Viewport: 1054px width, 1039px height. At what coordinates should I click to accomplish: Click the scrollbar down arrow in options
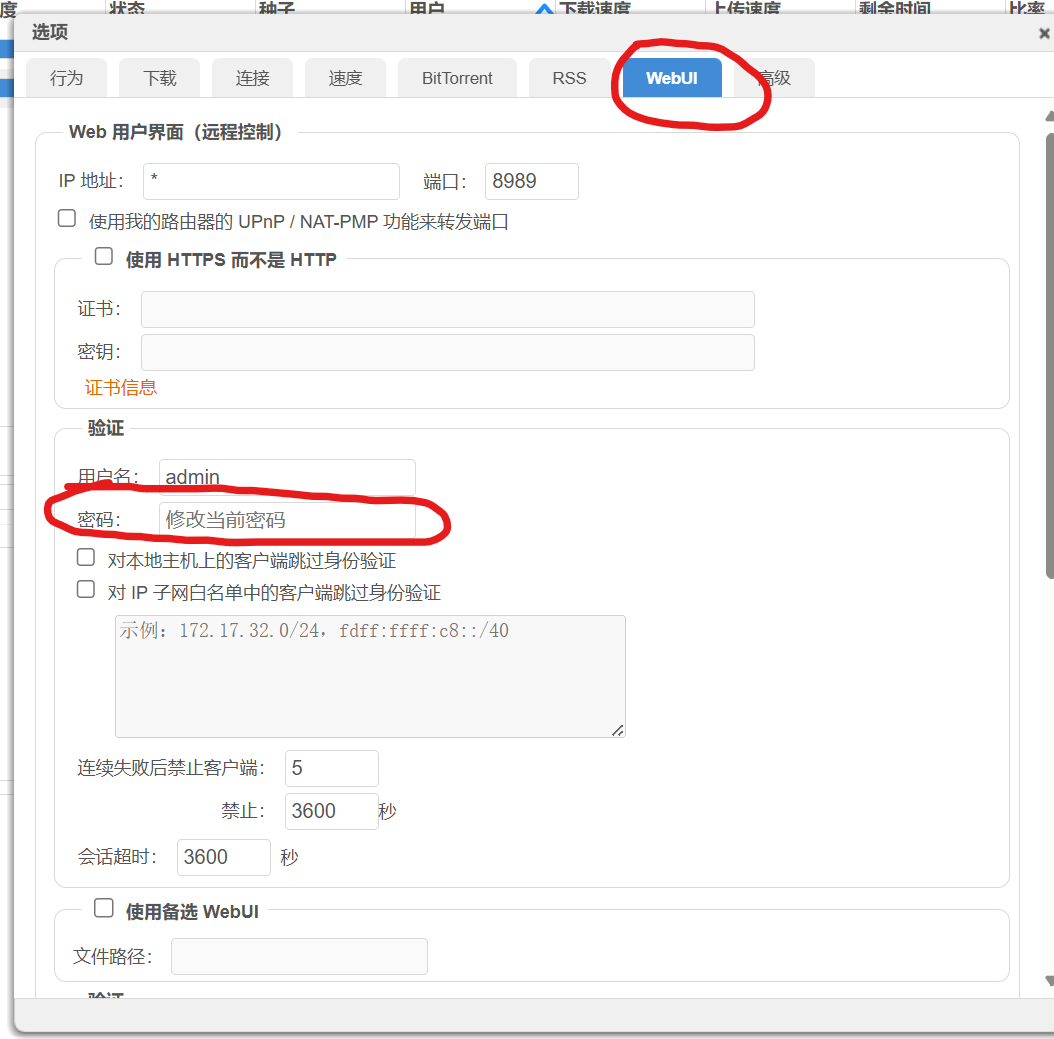[1048, 981]
